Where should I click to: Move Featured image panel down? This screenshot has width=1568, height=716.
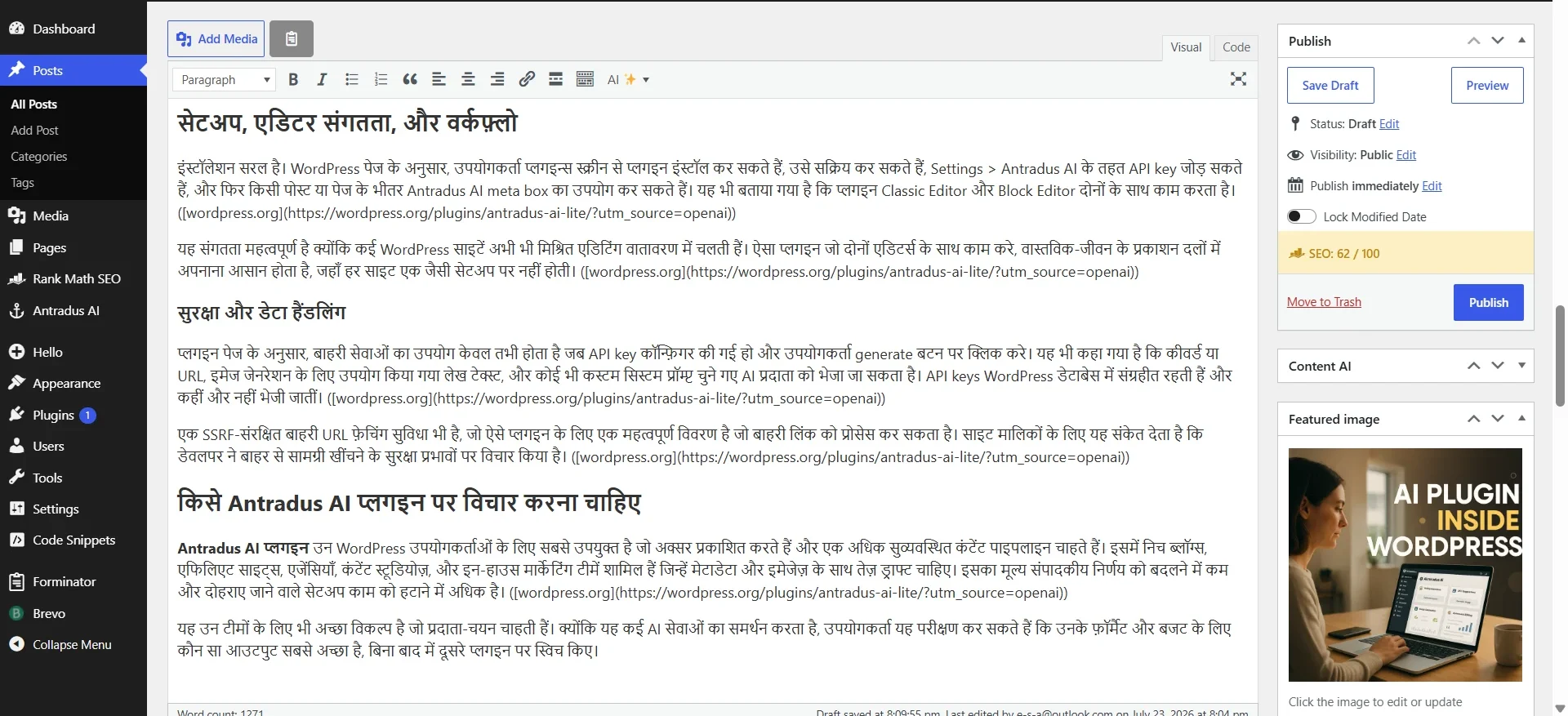1498,419
